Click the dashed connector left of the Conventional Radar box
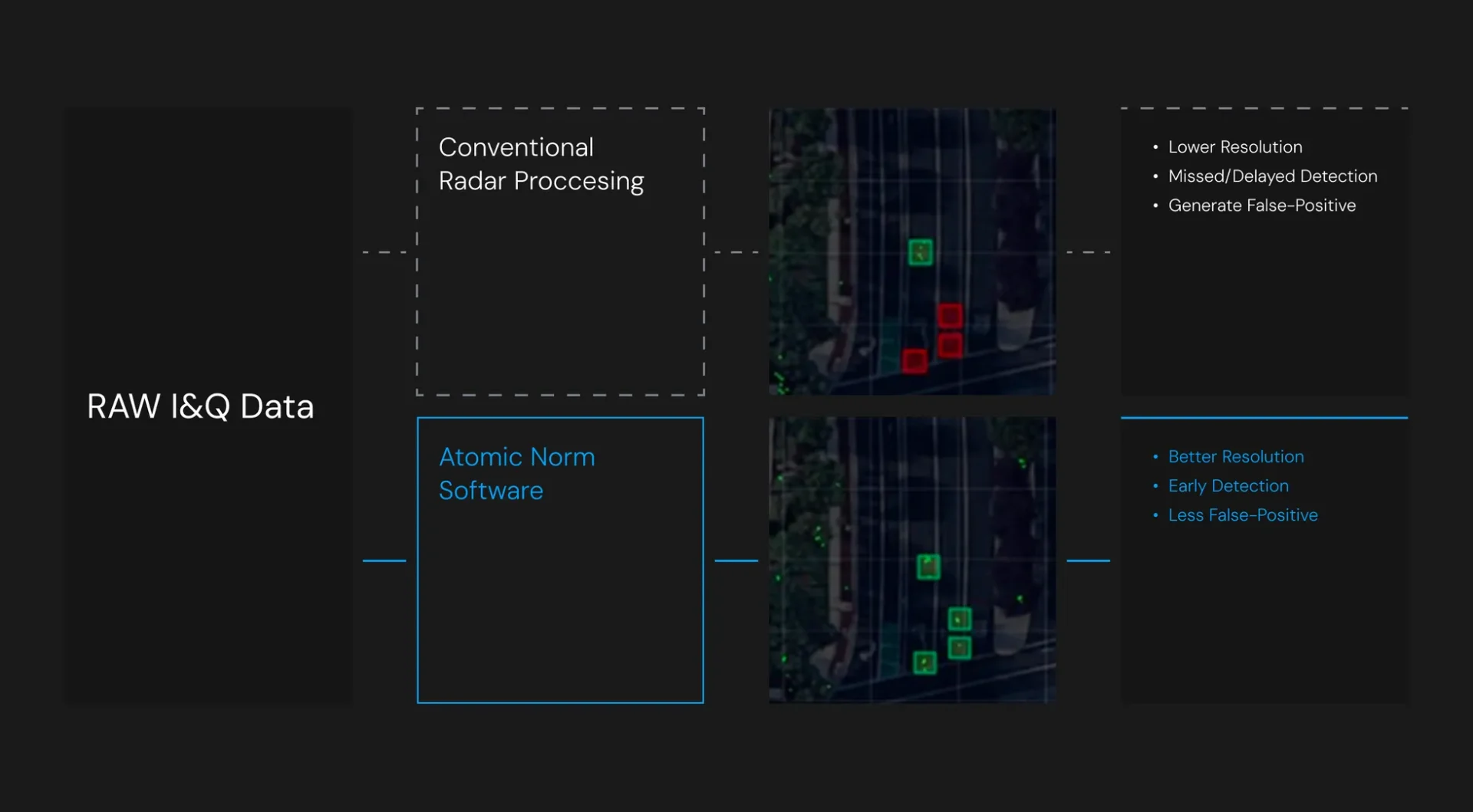 (384, 251)
